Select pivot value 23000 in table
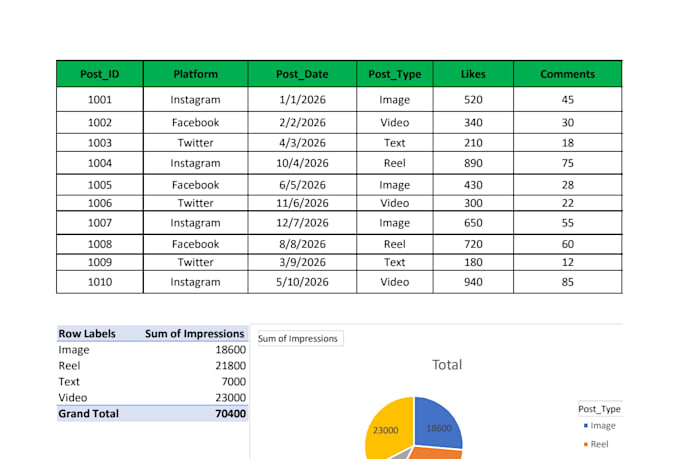 click(x=231, y=398)
